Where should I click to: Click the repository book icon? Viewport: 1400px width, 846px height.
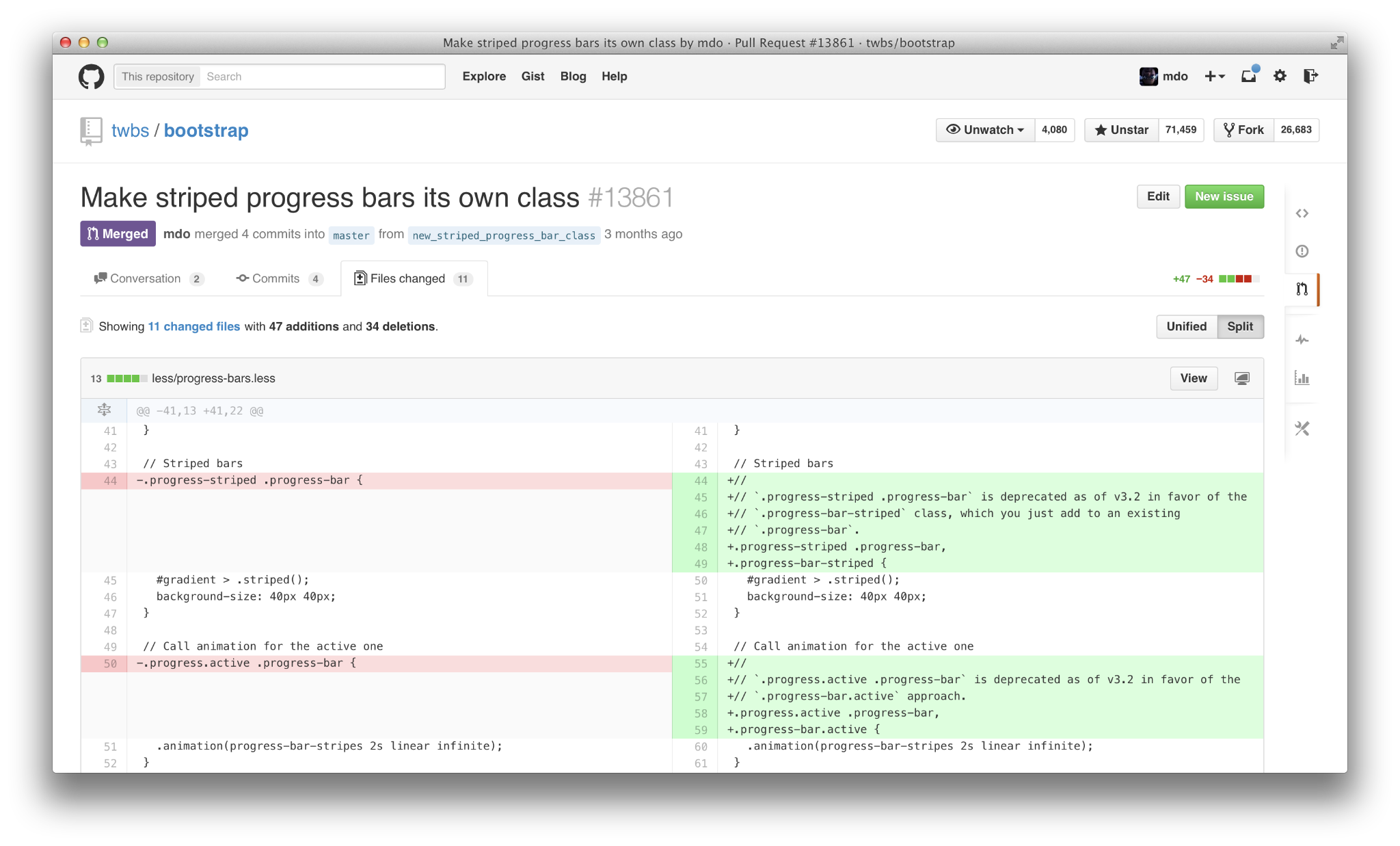(91, 131)
